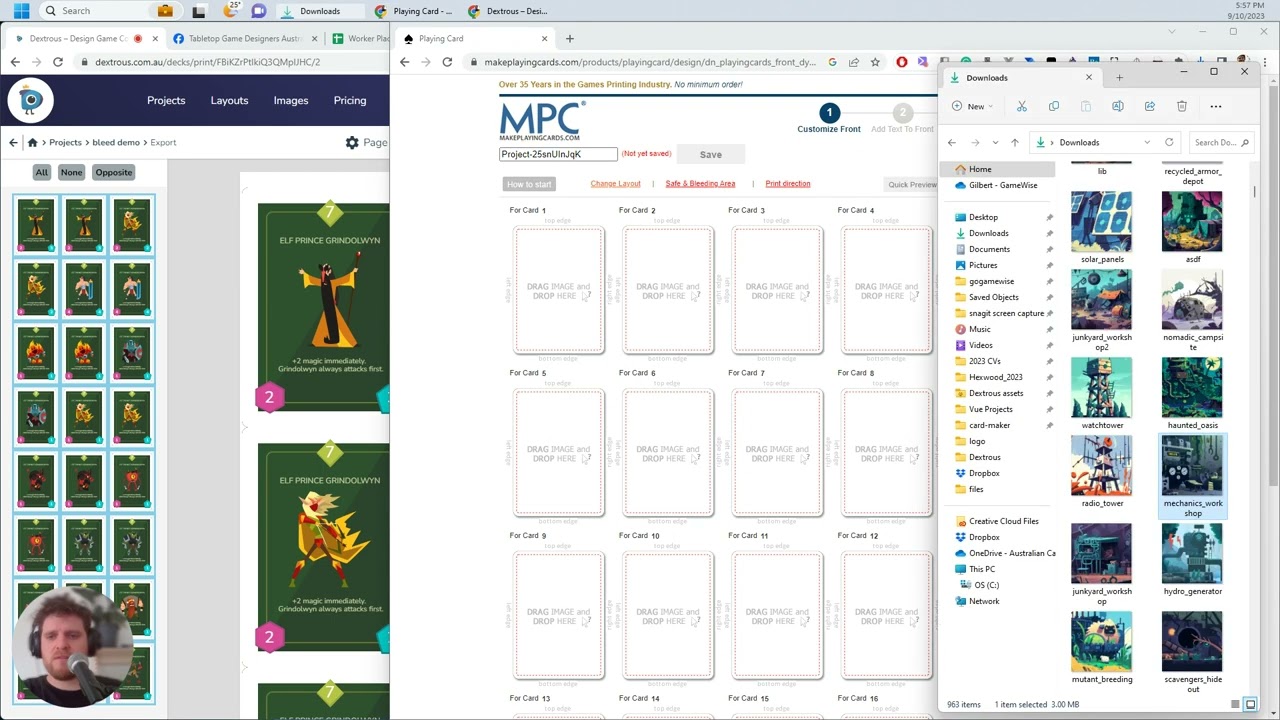Open the Teams chat icon in taskbar
The height and width of the screenshot is (720, 1280).
259,11
